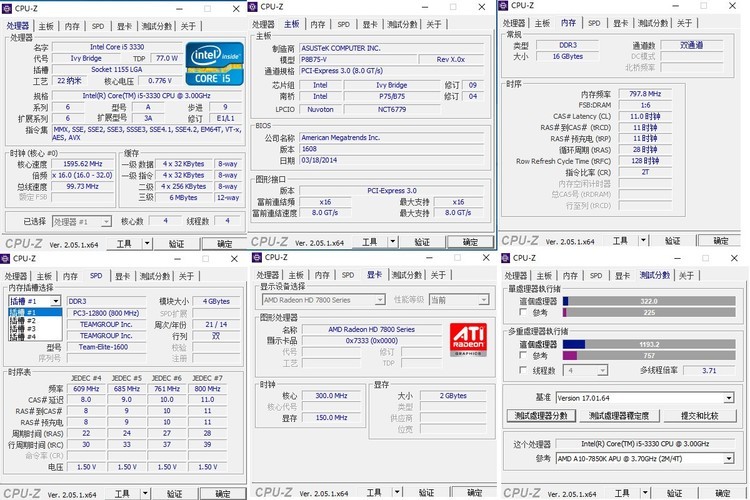Click the chipset value NCT6779
750x500 pixels.
(x=392, y=109)
